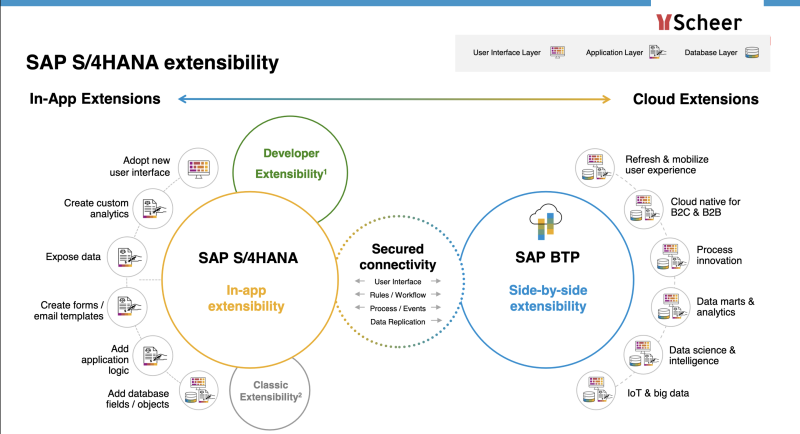Click the Add application logic icon
Screen dimensions: 800x434
[153, 353]
